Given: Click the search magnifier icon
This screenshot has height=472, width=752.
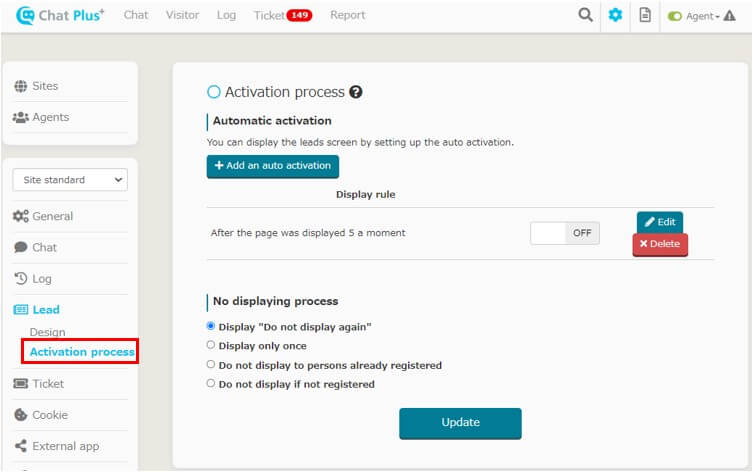Looking at the screenshot, I should pyautogui.click(x=585, y=15).
